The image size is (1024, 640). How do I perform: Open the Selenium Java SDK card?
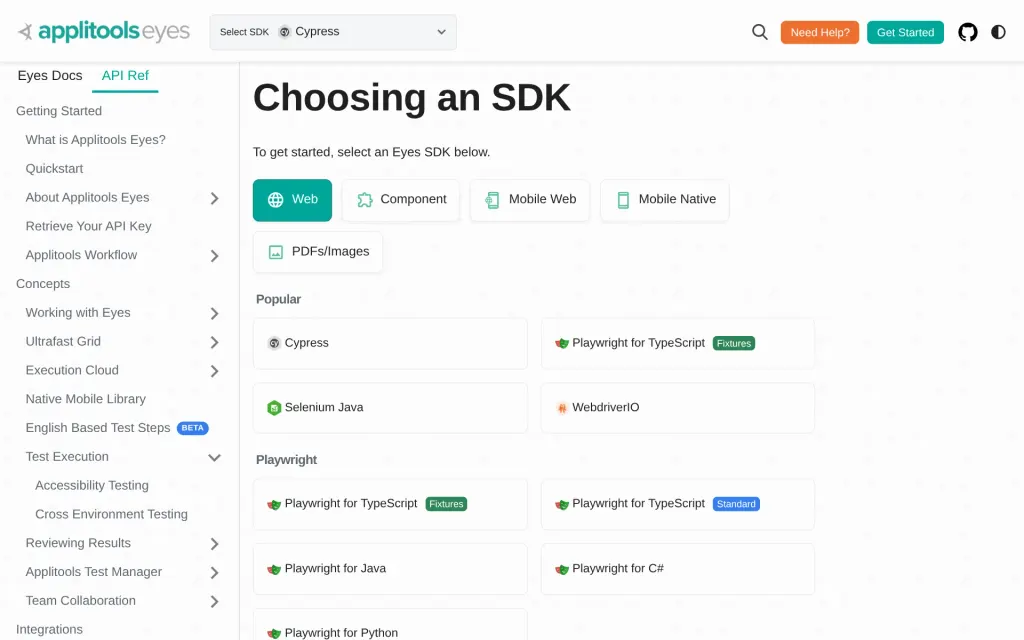coord(390,408)
